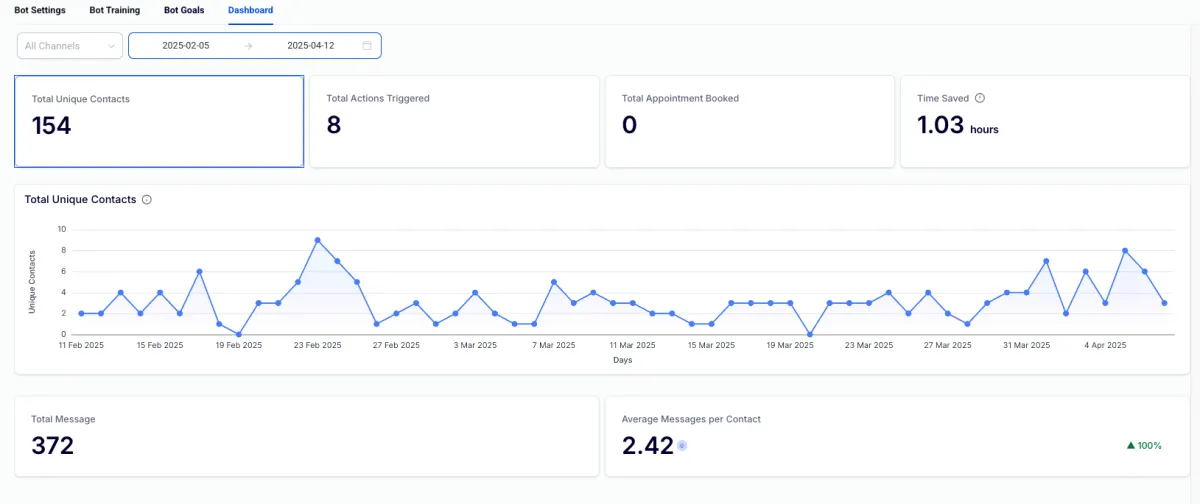Select the Total Appointment Booked card
This screenshot has height=504, width=1200.
tap(749, 121)
